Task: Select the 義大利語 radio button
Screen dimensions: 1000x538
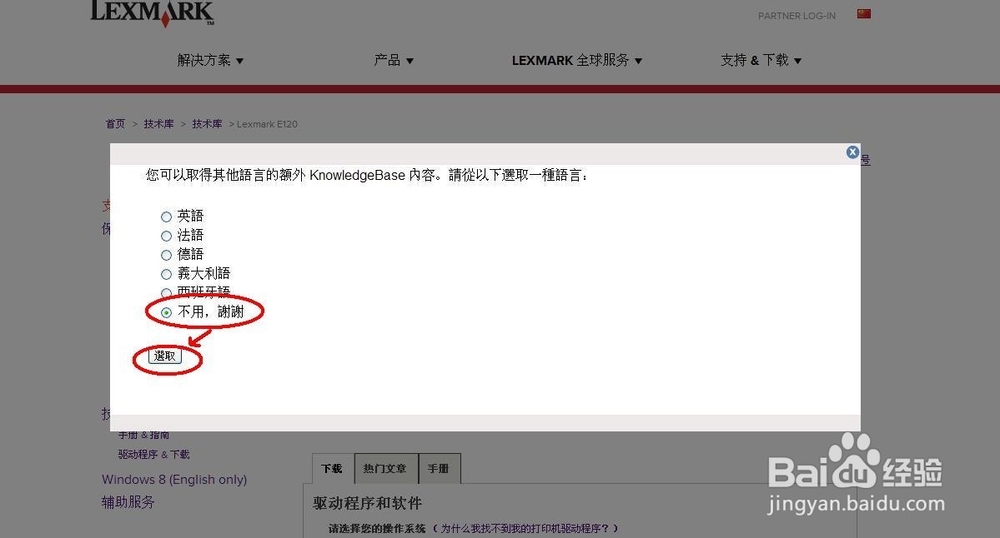Action: pos(166,274)
